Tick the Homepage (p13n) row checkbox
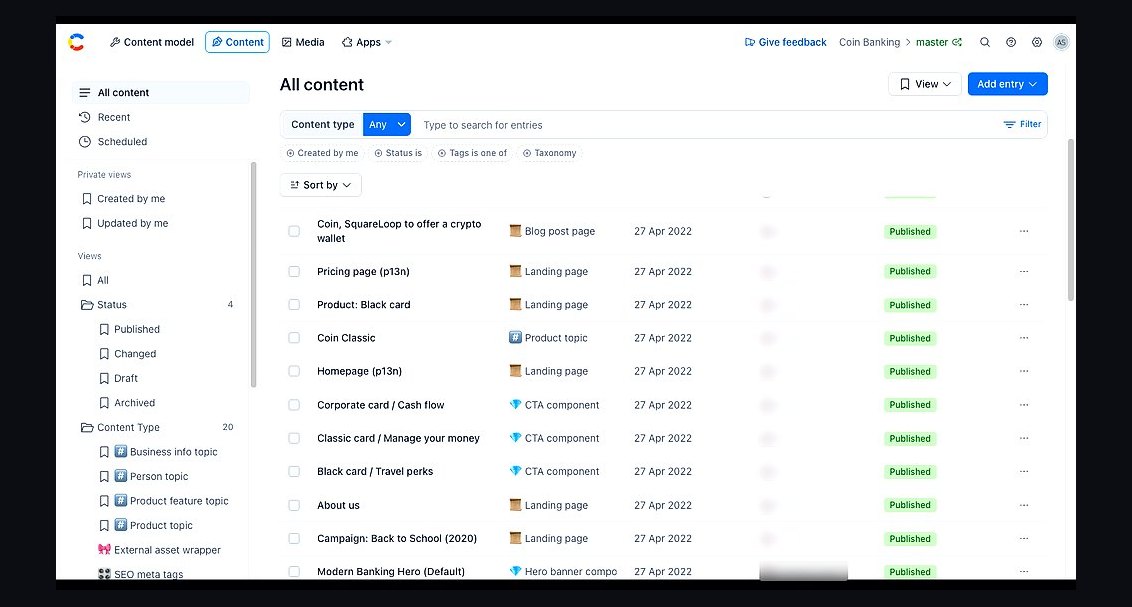The width and height of the screenshot is (1132, 607). click(294, 371)
